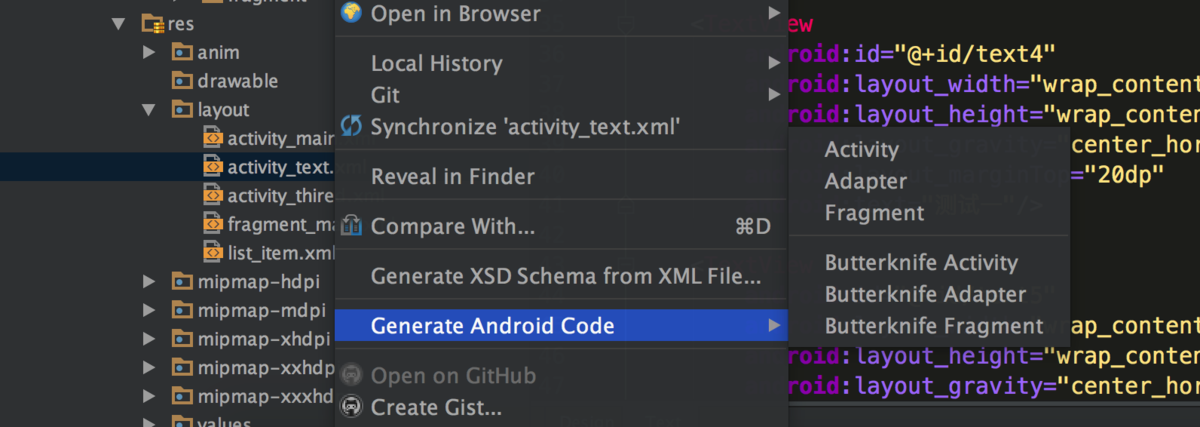Click the GitHub icon beside Open on GitHub
This screenshot has height=427, width=1200.
click(x=351, y=376)
